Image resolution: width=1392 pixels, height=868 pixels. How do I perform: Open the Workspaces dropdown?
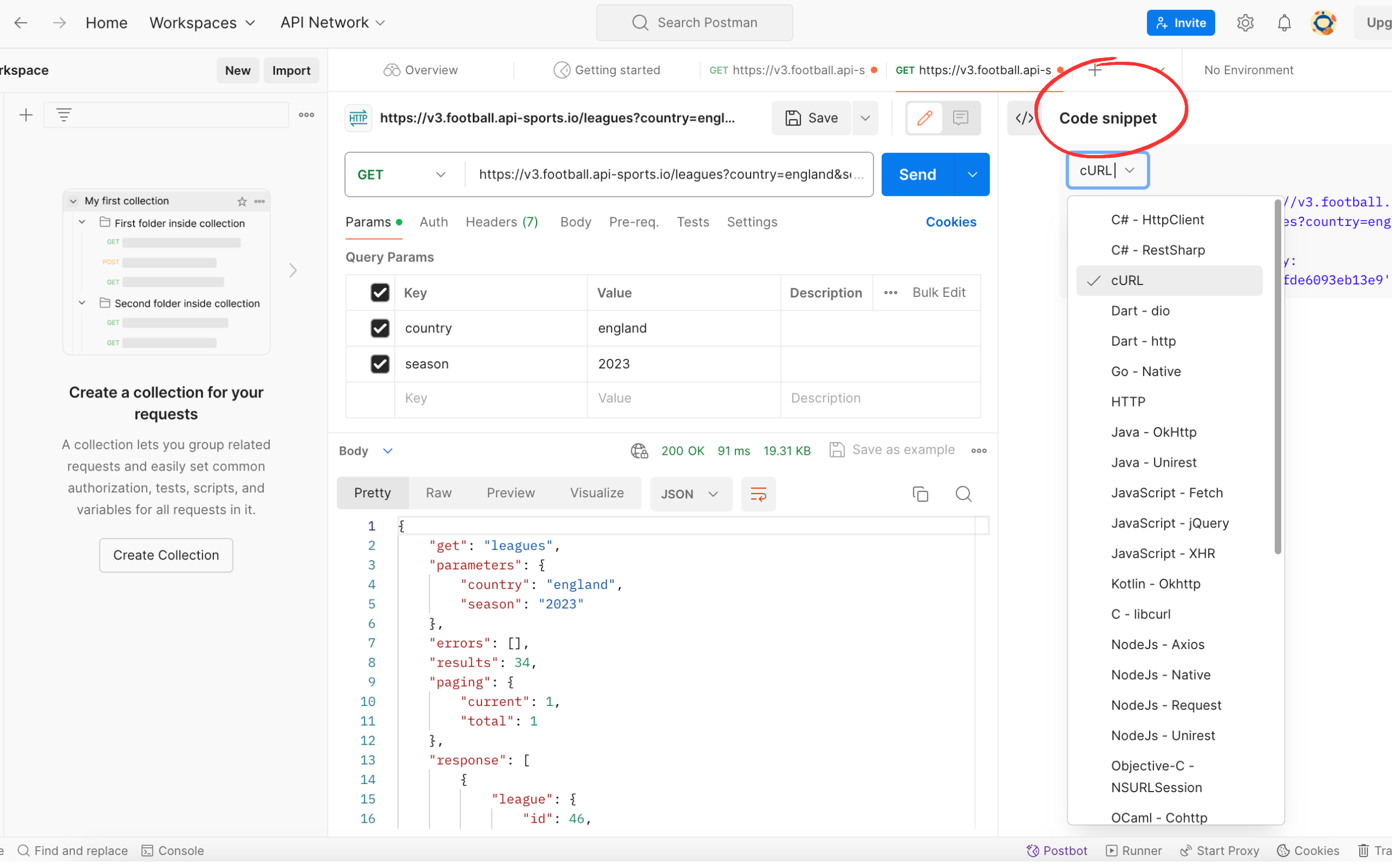click(202, 22)
